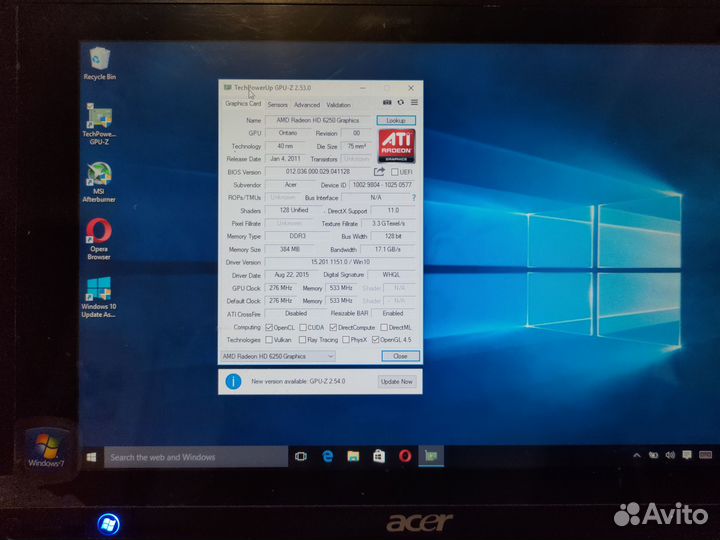720x540 pixels.
Task: Toggle the DirectCompute checkbox
Action: pos(333,327)
